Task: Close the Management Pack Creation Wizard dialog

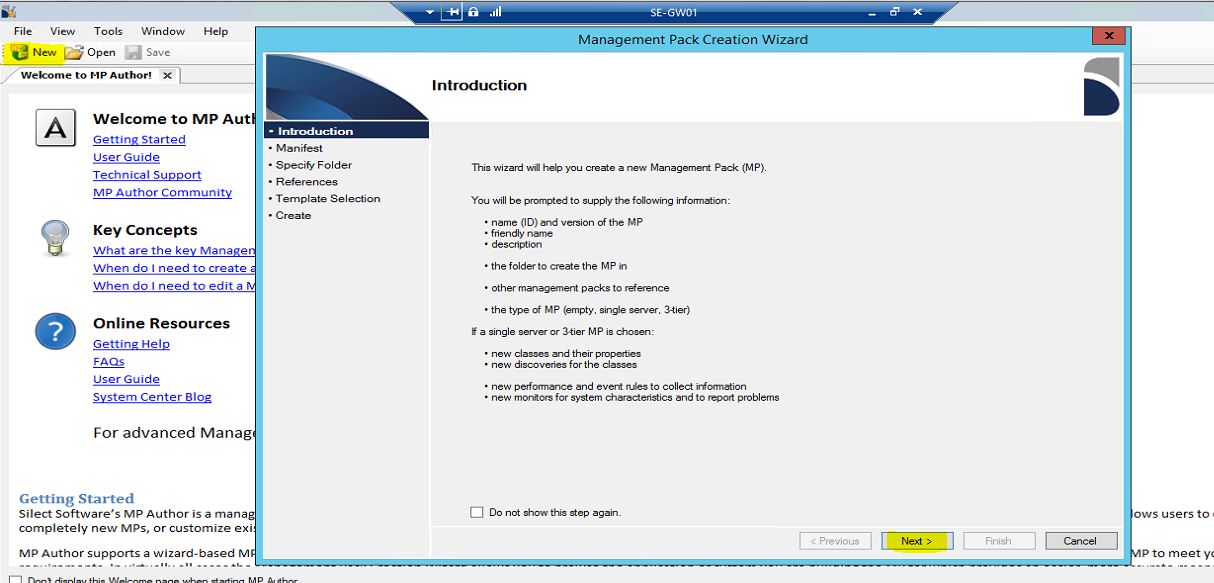Action: click(x=1108, y=36)
